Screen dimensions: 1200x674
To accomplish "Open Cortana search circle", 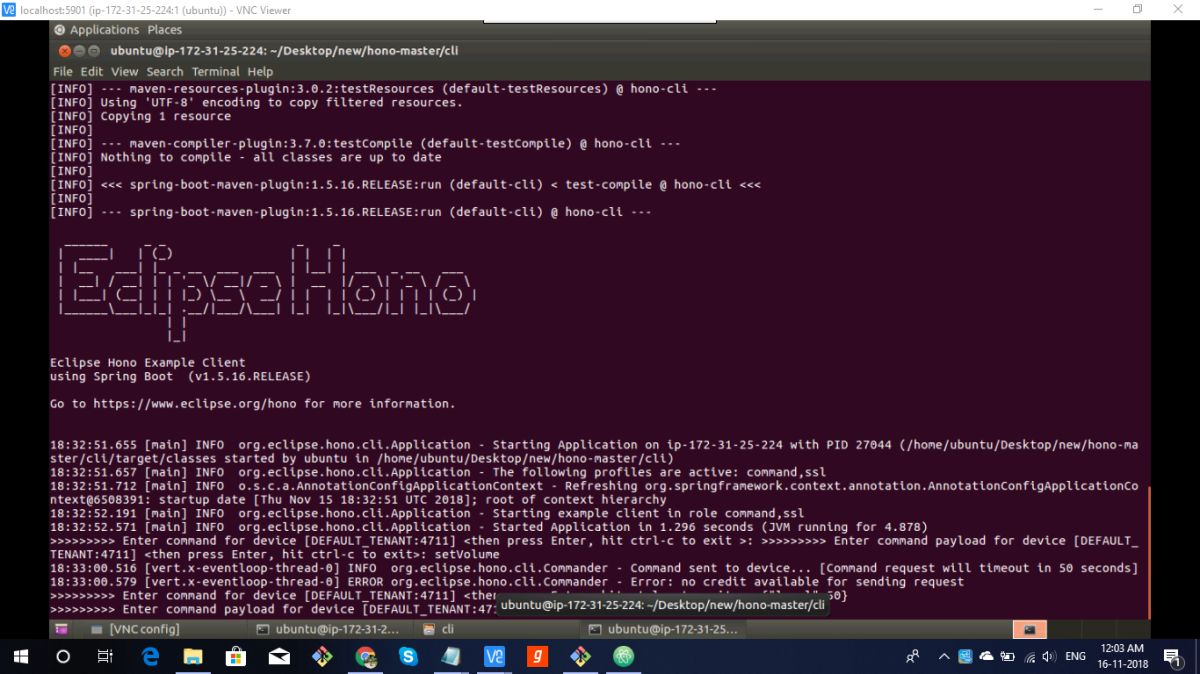I will pyautogui.click(x=63, y=657).
